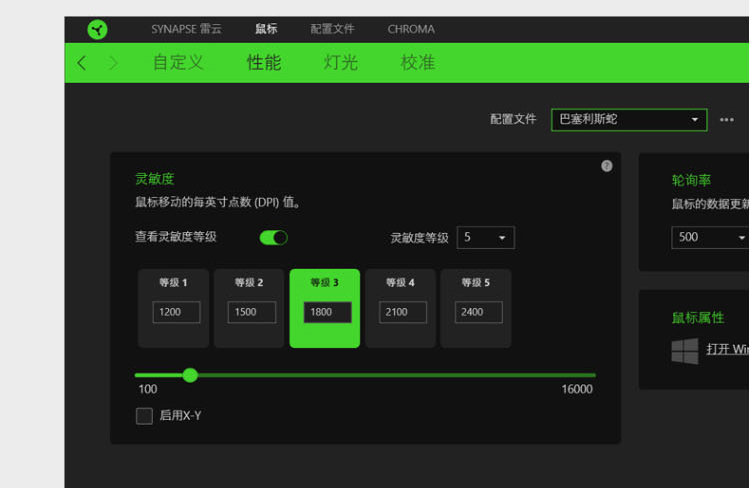Click the 1500 DPI input field

[252, 312]
